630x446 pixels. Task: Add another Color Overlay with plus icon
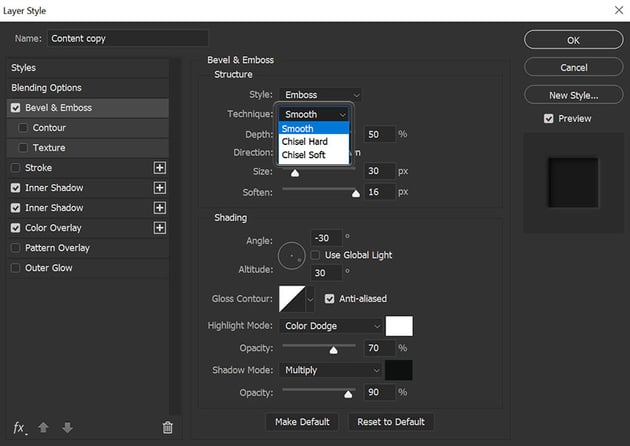tap(160, 228)
